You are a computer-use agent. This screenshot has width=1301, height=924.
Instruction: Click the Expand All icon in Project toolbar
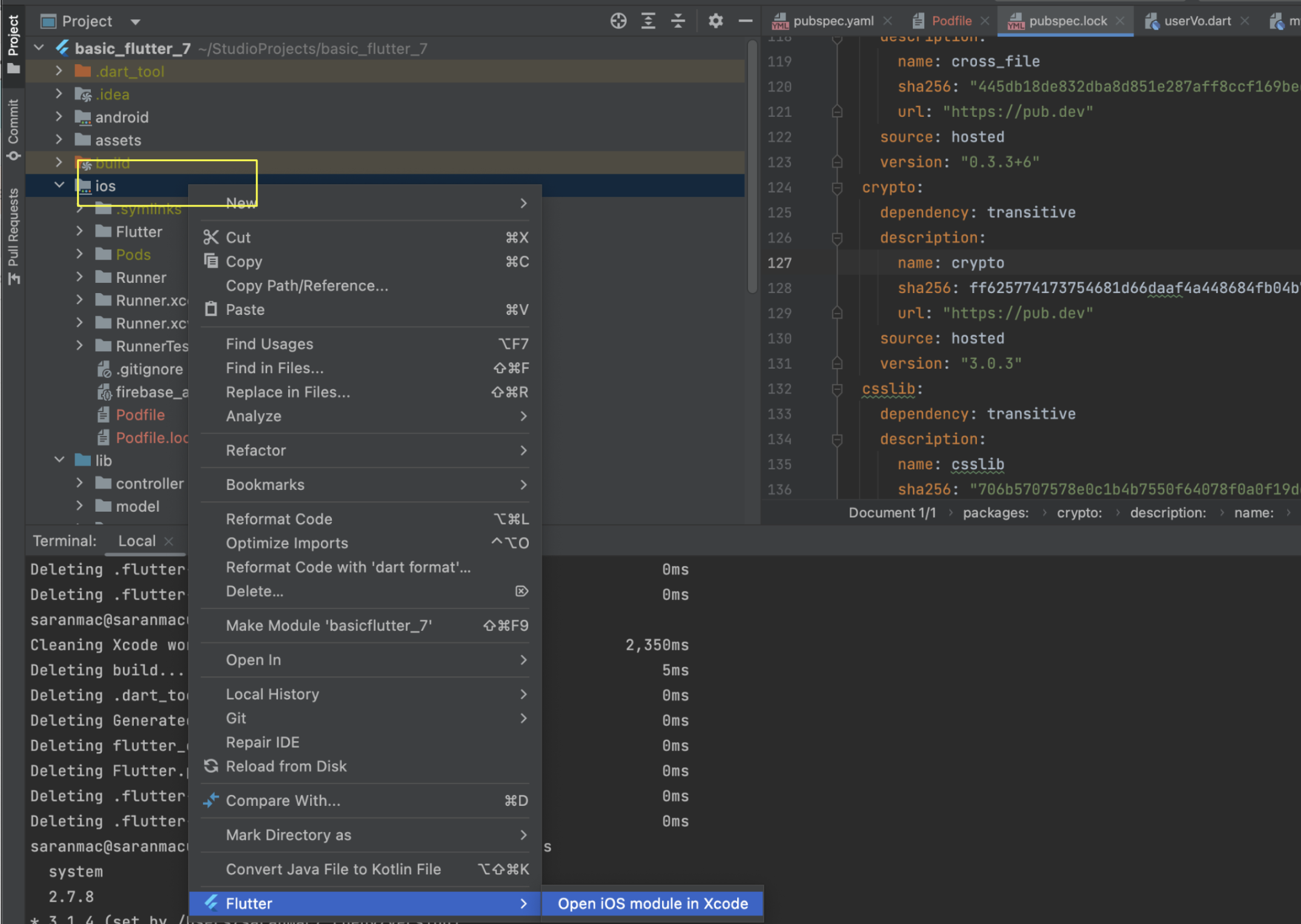pyautogui.click(x=648, y=21)
